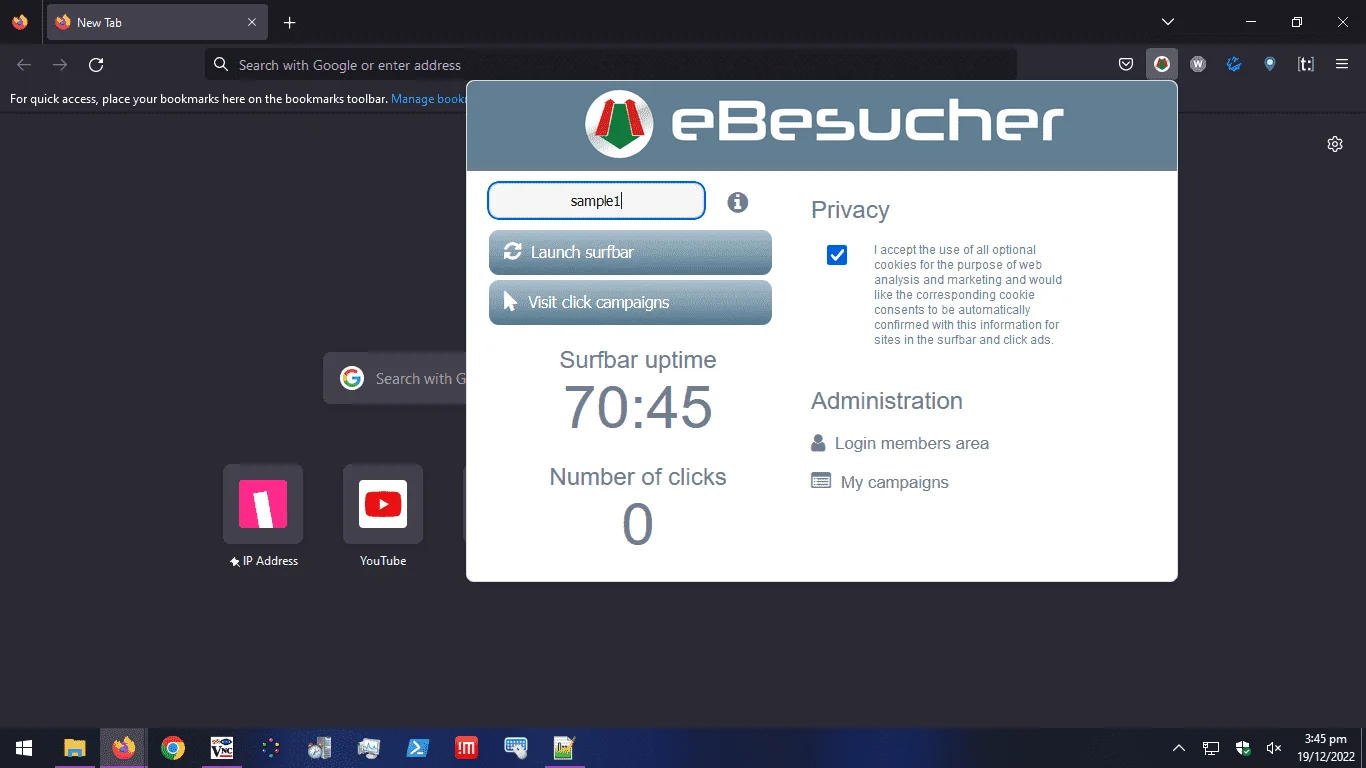The height and width of the screenshot is (768, 1366).
Task: Open the clock and server taskbar icon
Action: pyautogui.click(x=320, y=748)
